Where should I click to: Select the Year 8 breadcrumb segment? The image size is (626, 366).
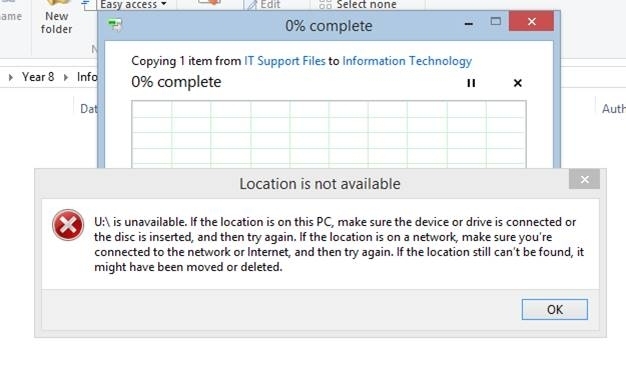tap(38, 77)
